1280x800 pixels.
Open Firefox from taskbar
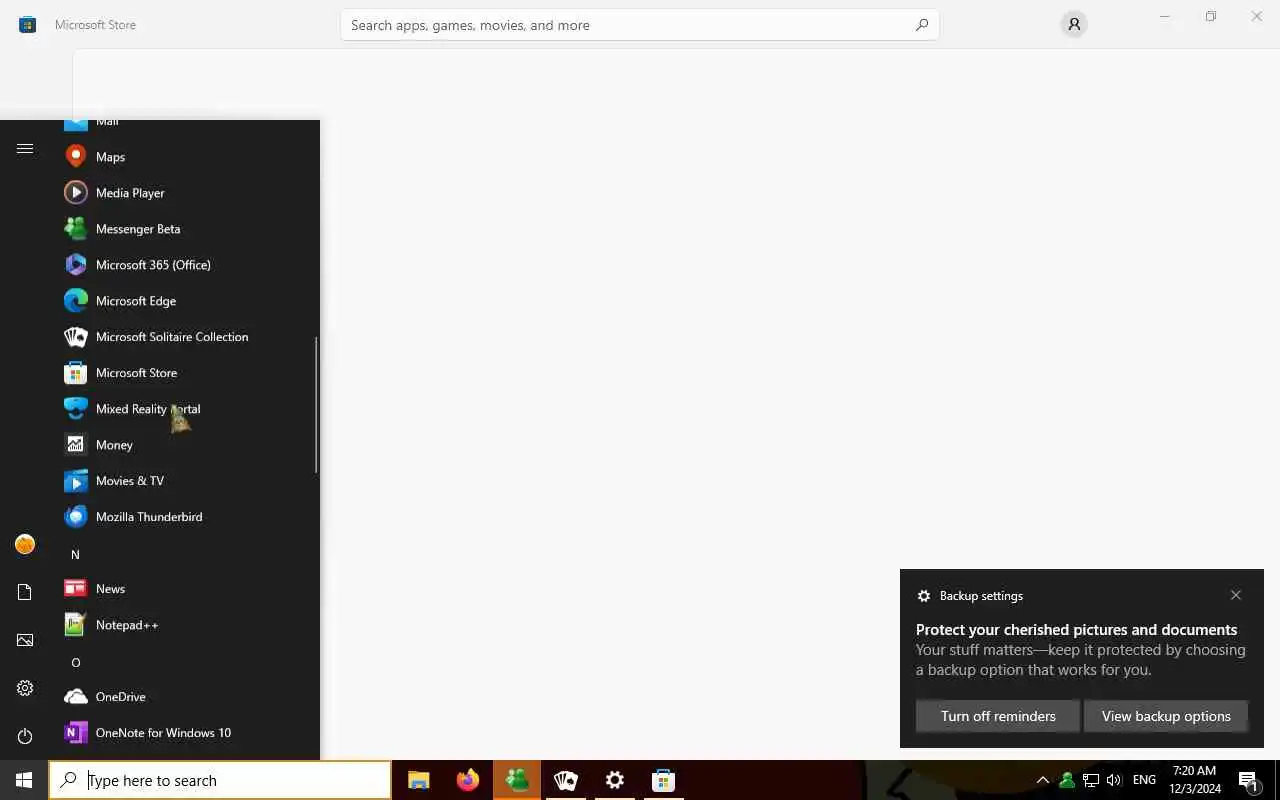pyautogui.click(x=468, y=780)
